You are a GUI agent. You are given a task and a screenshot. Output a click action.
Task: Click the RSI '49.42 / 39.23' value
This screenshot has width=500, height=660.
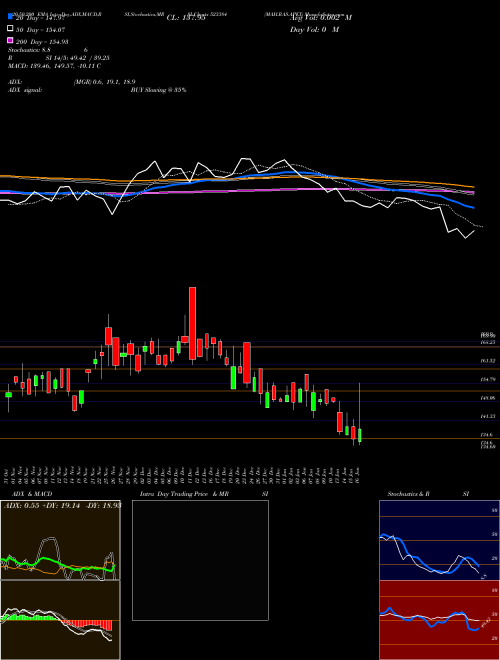pos(89,58)
